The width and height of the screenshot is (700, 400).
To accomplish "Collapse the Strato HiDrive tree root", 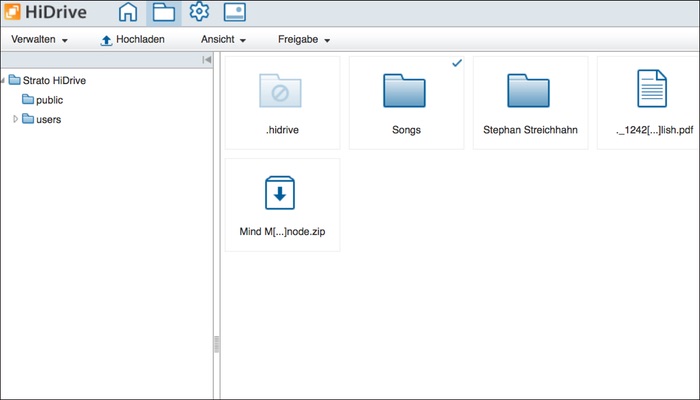I will 3,80.
